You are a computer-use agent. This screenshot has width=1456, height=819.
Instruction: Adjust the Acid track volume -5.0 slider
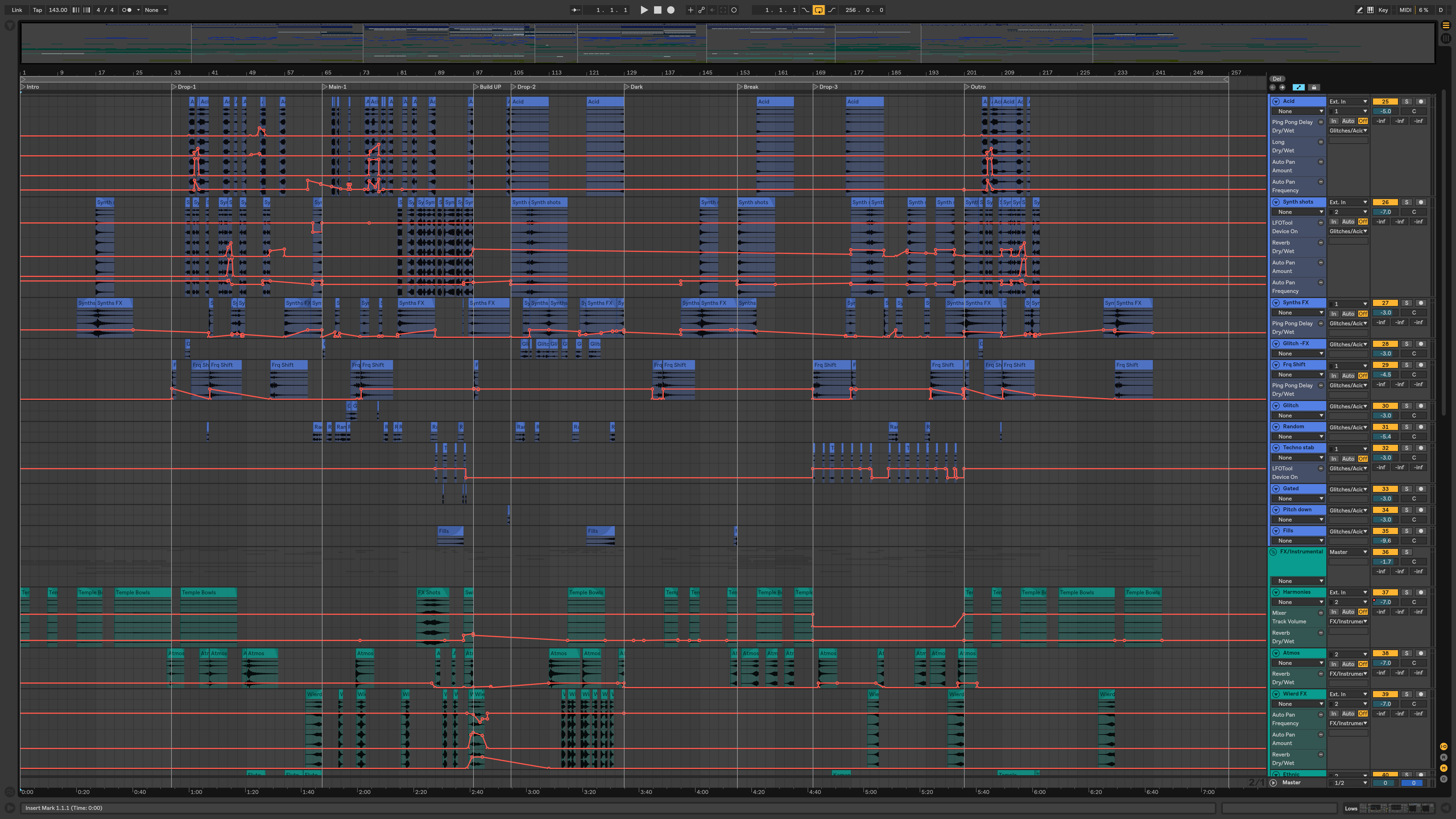(1385, 111)
